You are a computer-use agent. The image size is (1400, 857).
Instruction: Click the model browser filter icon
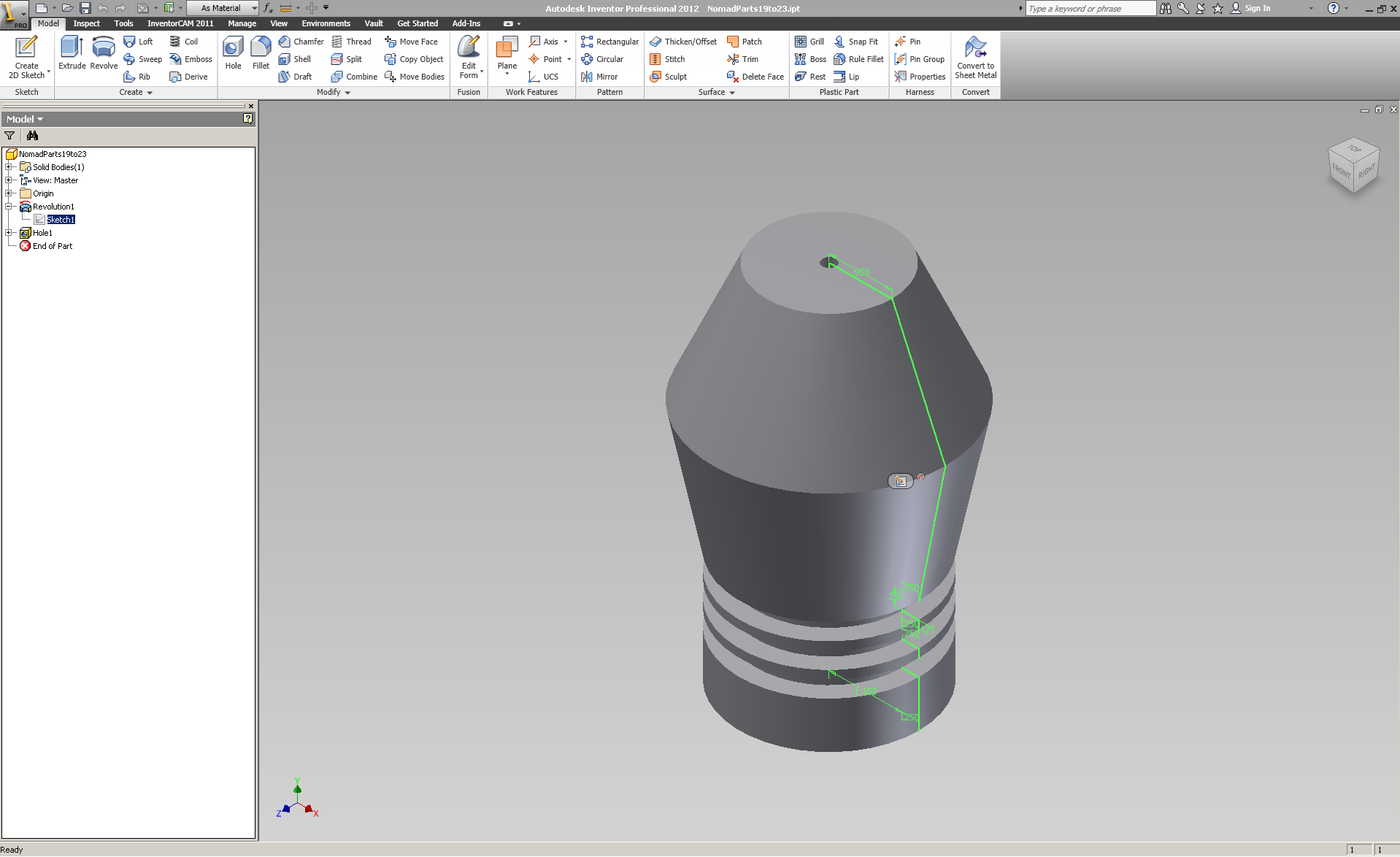9,136
